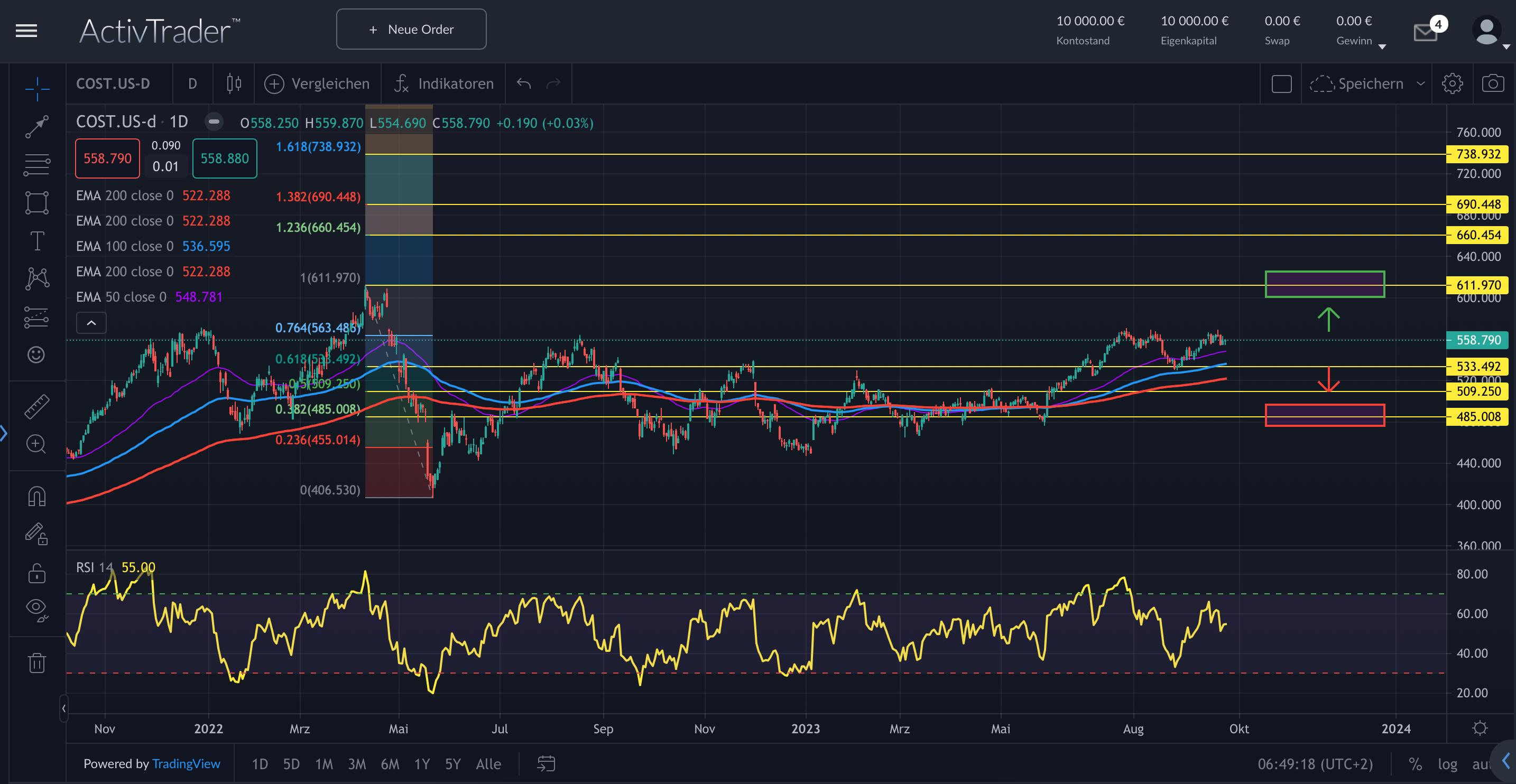
Task: Select the 6M time range
Action: click(x=390, y=764)
